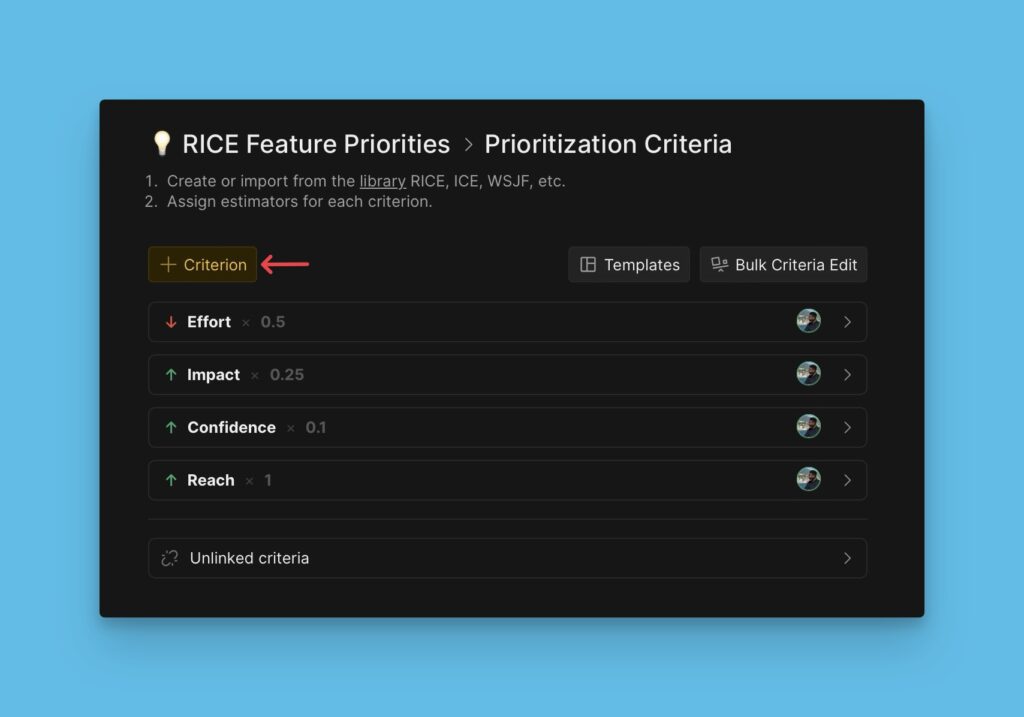Open RICE Feature Priorities from the breadcrumb
This screenshot has height=717, width=1024.
point(315,143)
